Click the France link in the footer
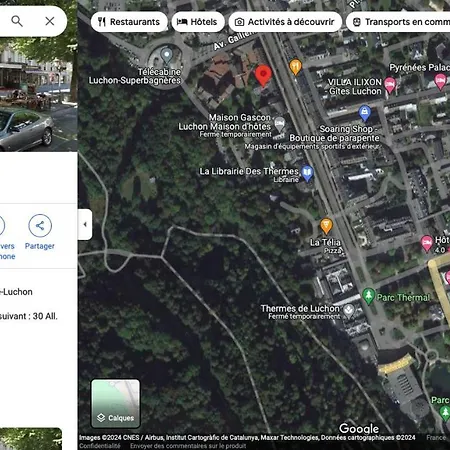450x450 pixels. pos(436,437)
